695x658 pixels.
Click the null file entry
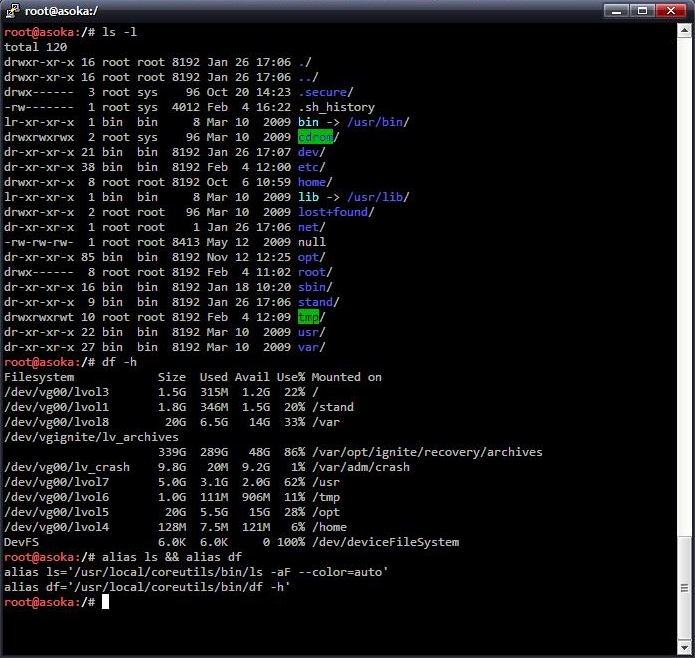[x=312, y=242]
